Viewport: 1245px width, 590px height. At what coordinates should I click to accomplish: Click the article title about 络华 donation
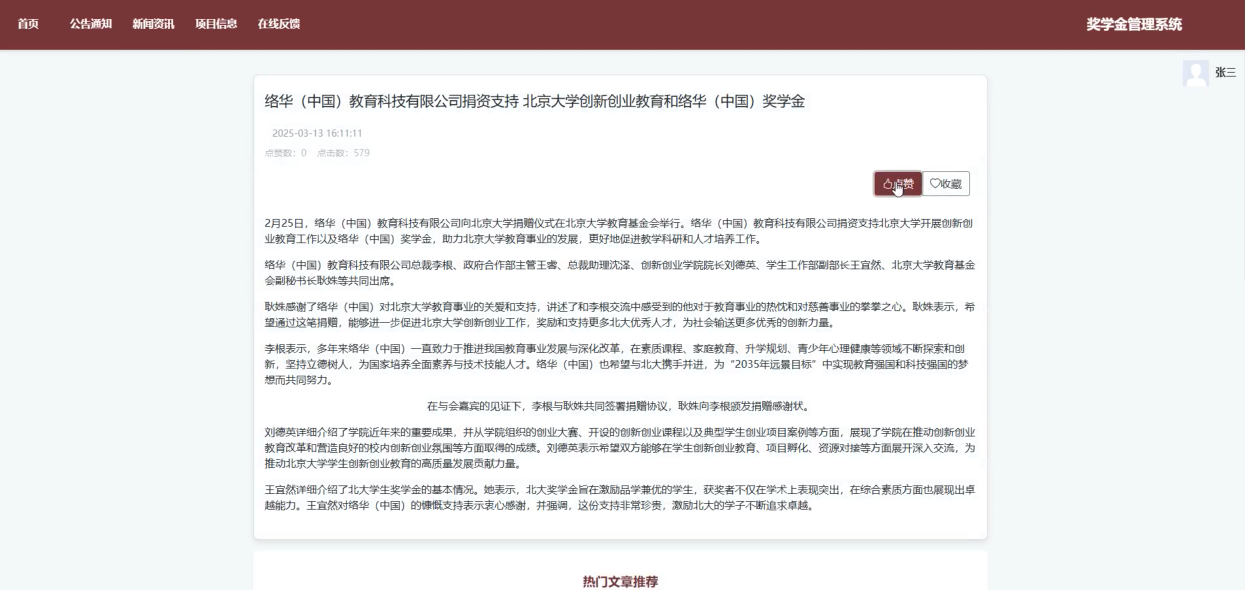pos(534,101)
